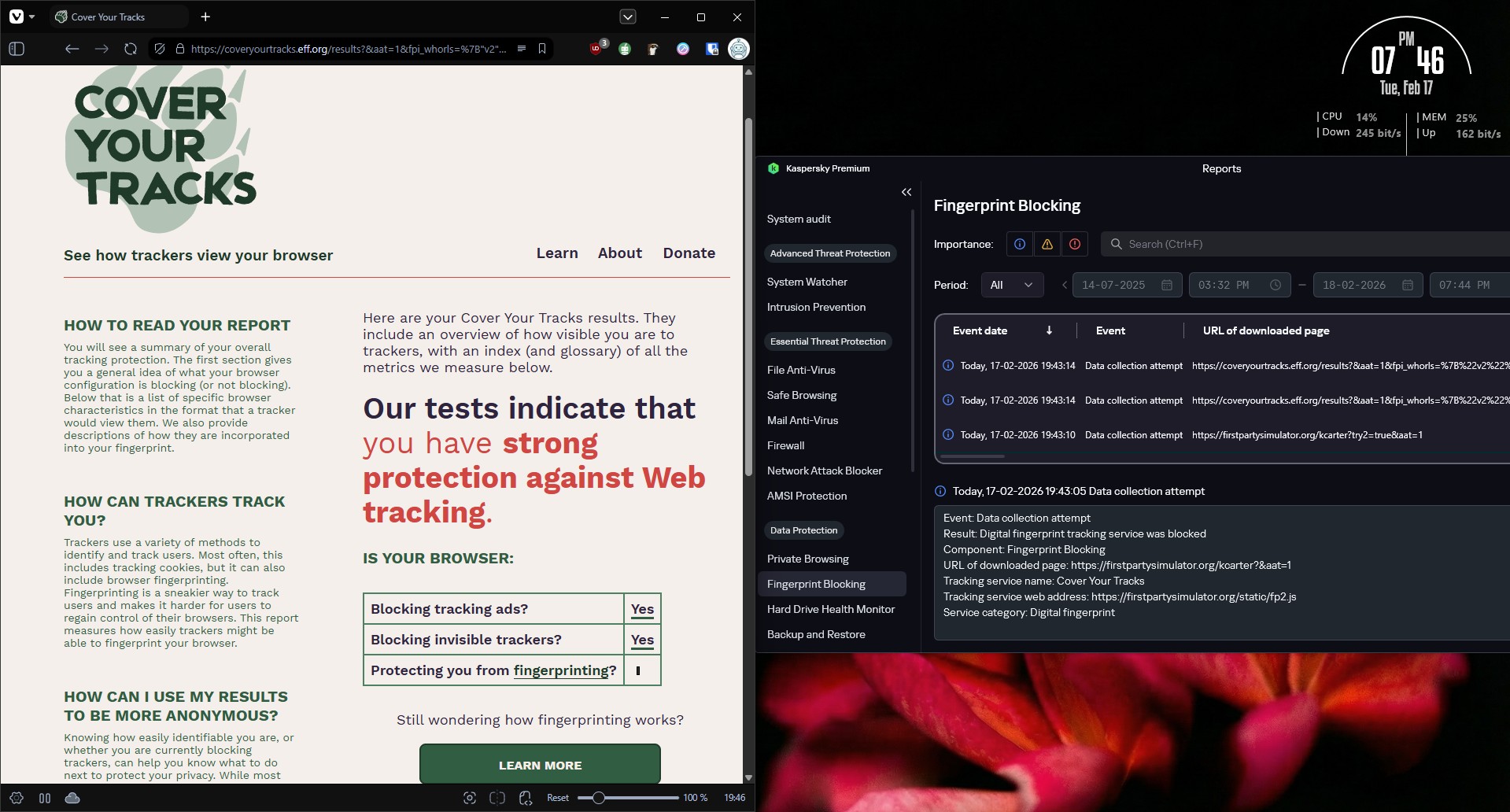
Task: Open the round blue-pink extension icon
Action: point(683,49)
